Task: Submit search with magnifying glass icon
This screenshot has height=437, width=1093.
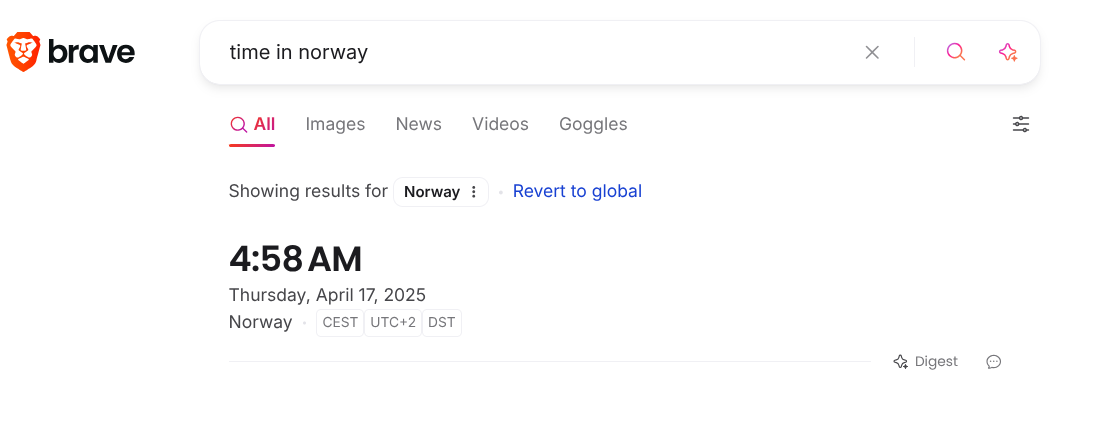Action: (956, 52)
